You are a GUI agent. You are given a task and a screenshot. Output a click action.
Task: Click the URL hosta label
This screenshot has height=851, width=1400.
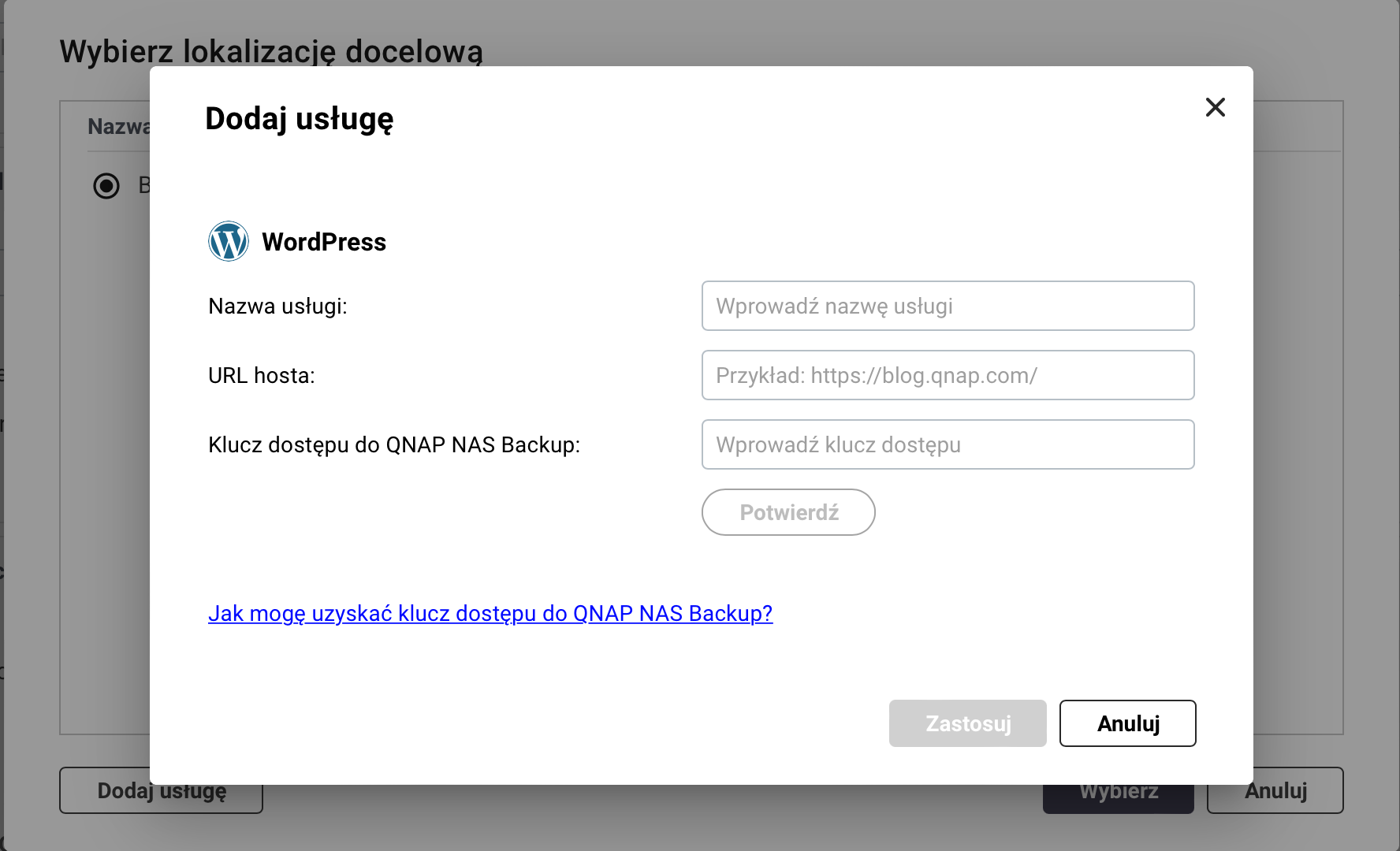(261, 375)
